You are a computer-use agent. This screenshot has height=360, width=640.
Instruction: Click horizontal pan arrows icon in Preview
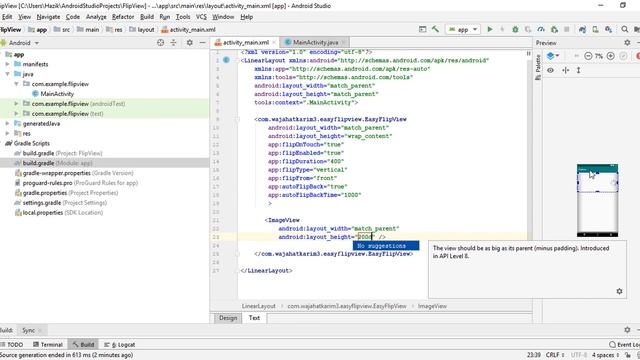point(565,70)
